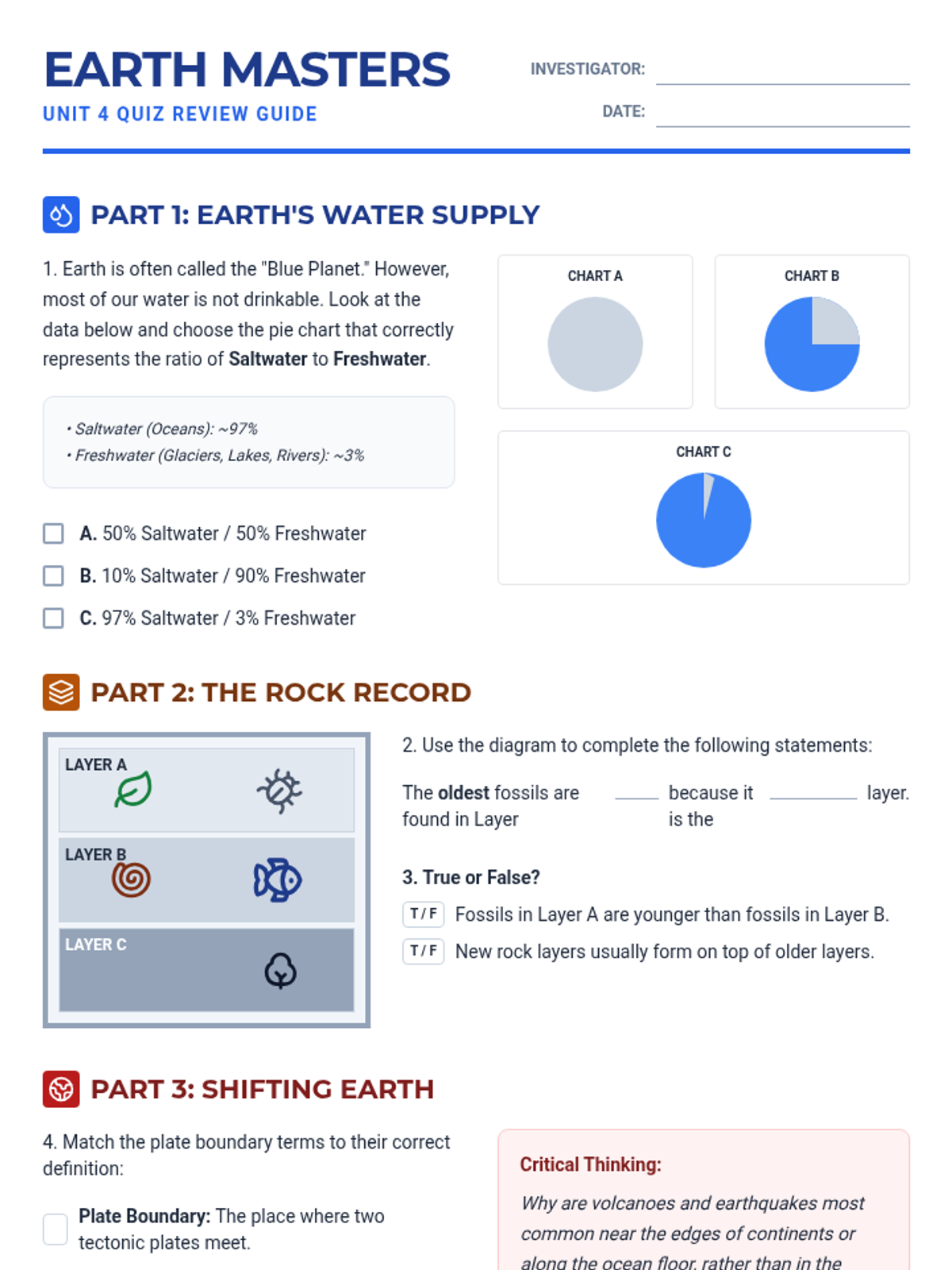952x1270 pixels.
Task: Click the tree fossil icon in Layer C
Action: (x=280, y=970)
